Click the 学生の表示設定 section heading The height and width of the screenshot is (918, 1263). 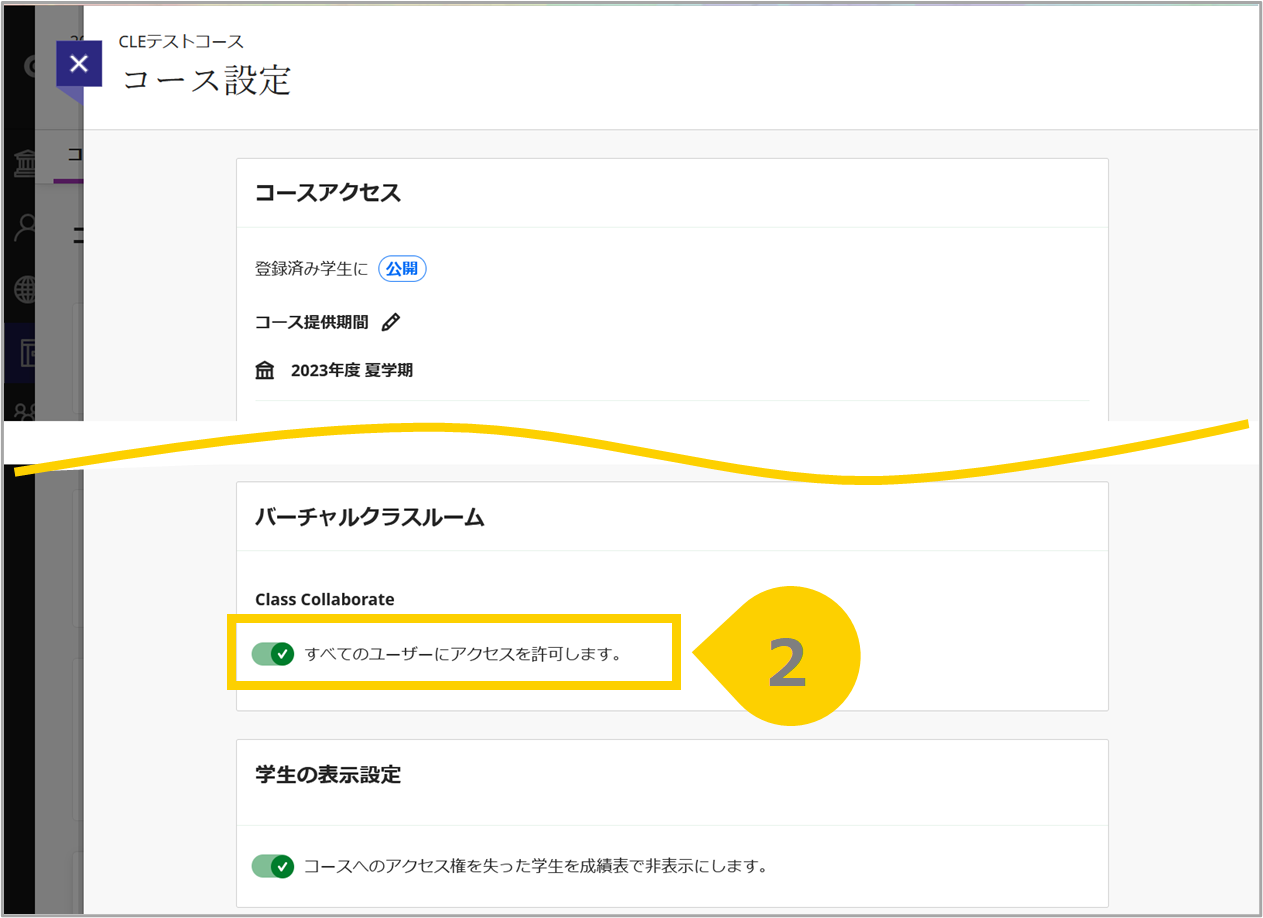click(x=328, y=775)
